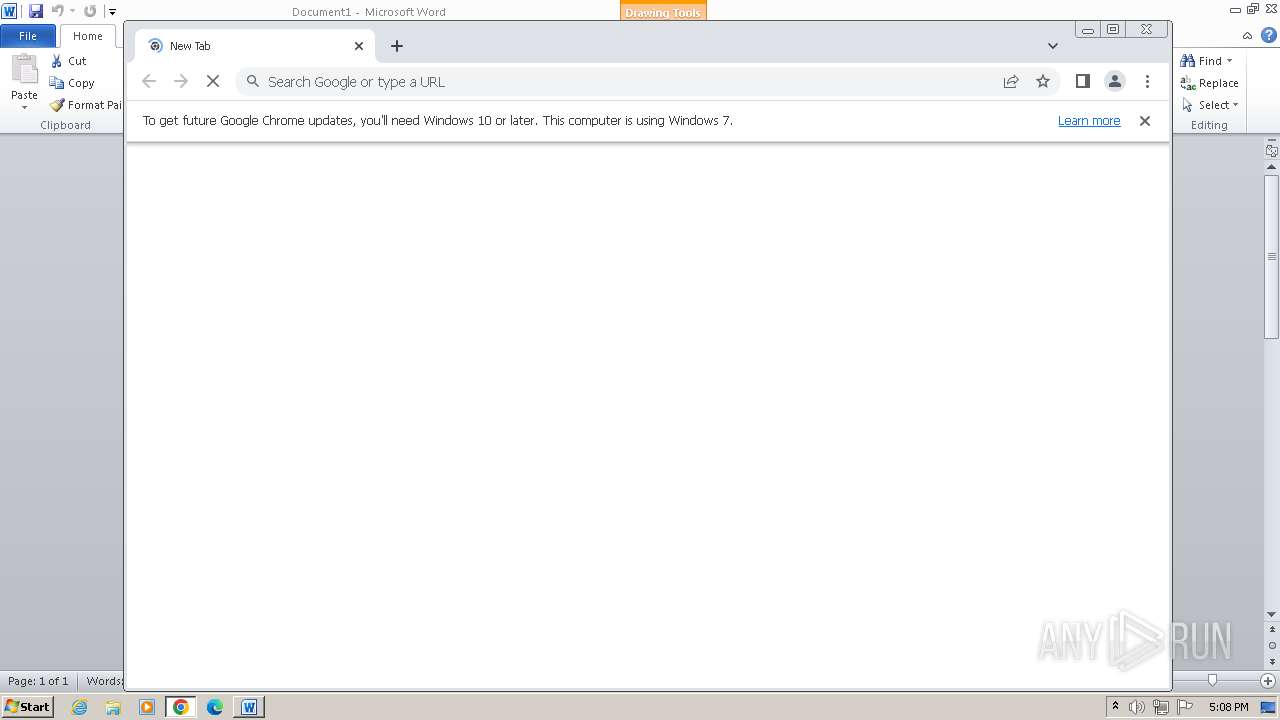This screenshot has height=720, width=1280.
Task: Click the Word zoom slider handle
Action: (1212, 680)
